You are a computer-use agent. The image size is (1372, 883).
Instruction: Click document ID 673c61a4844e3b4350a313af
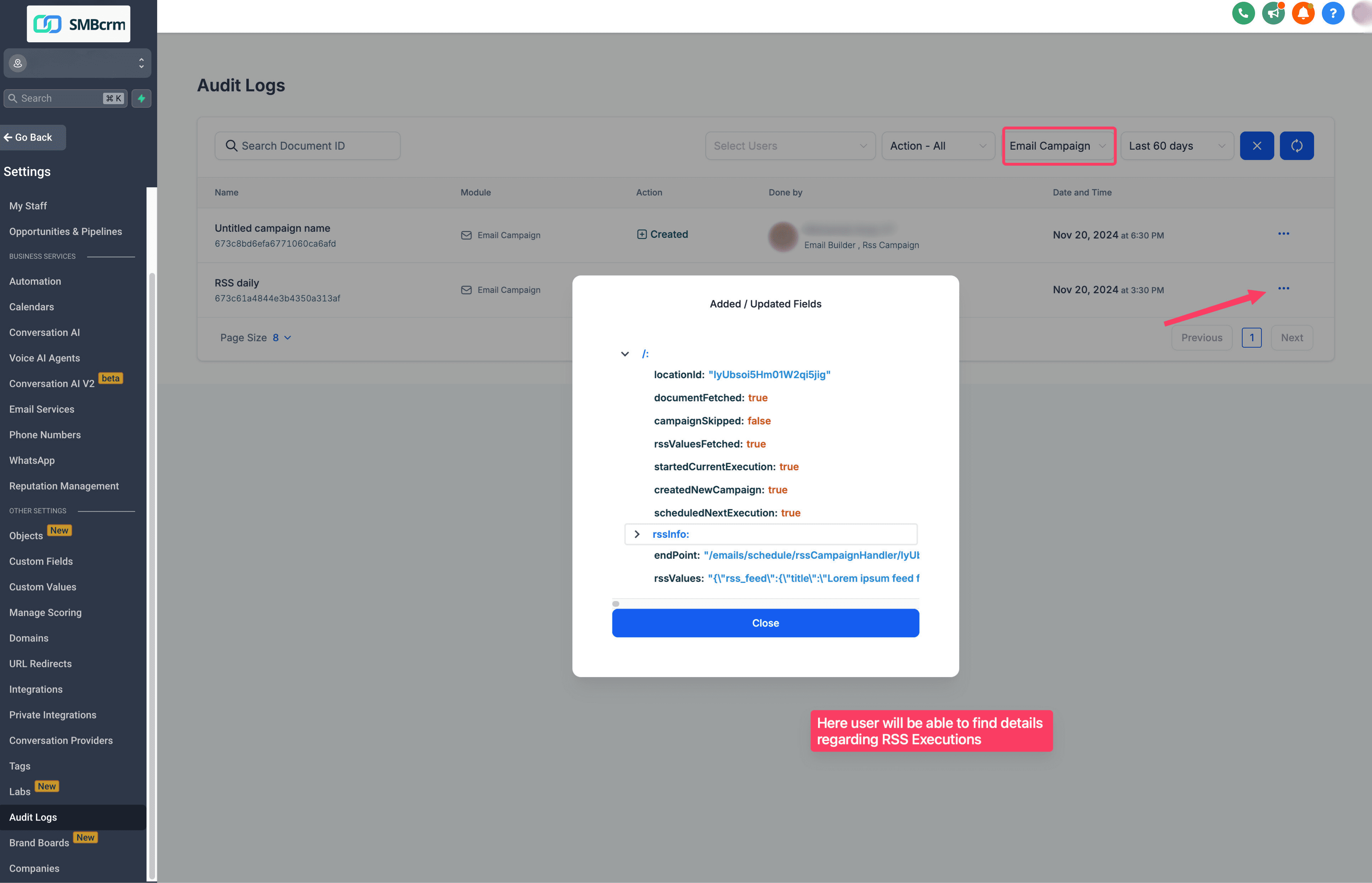click(x=278, y=298)
